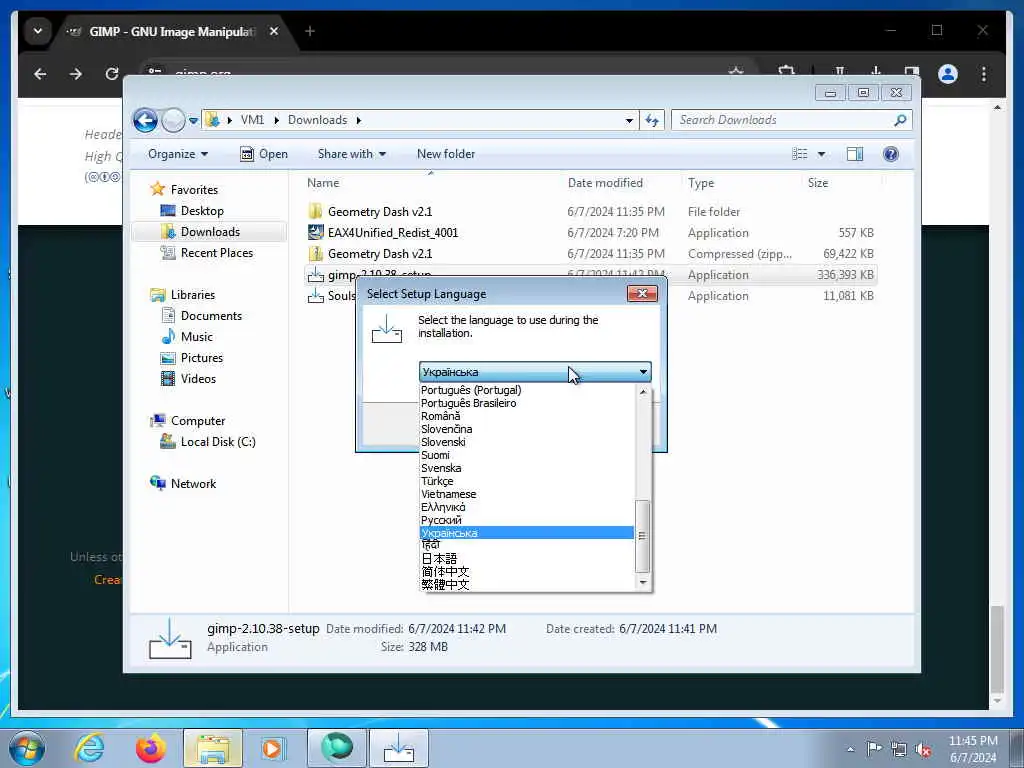Toggle the preview pane icon
This screenshot has height=768, width=1024.
tap(855, 154)
